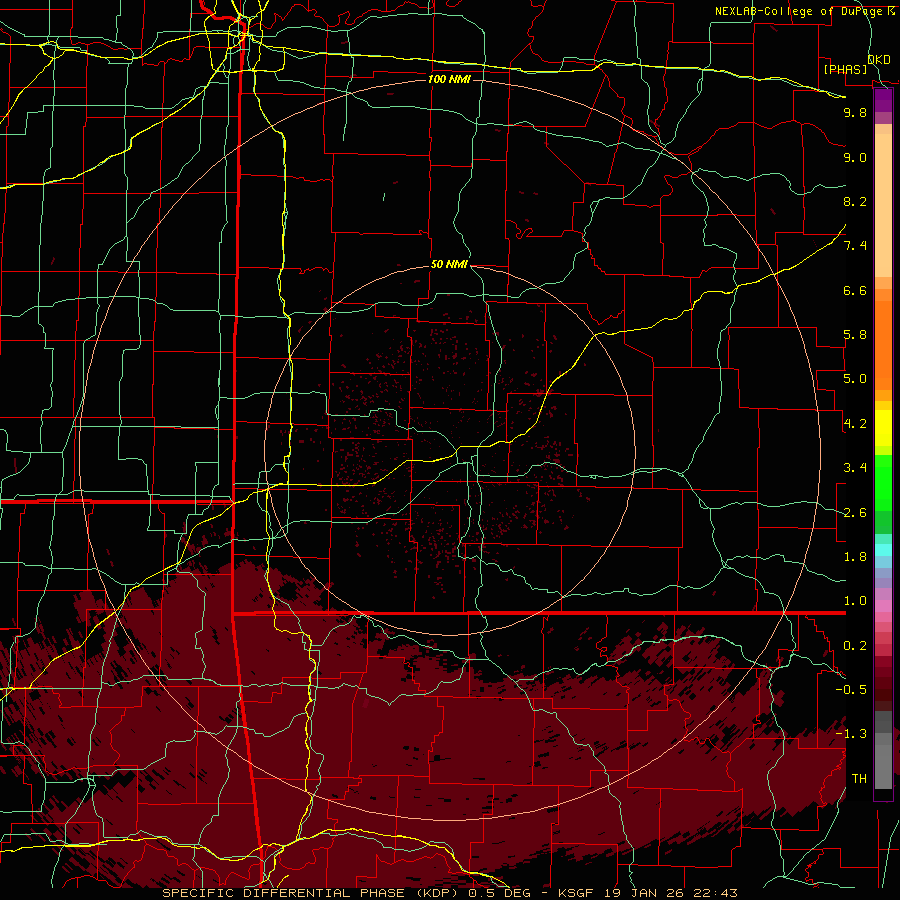Click the 50 NMI range ring label

point(449,265)
